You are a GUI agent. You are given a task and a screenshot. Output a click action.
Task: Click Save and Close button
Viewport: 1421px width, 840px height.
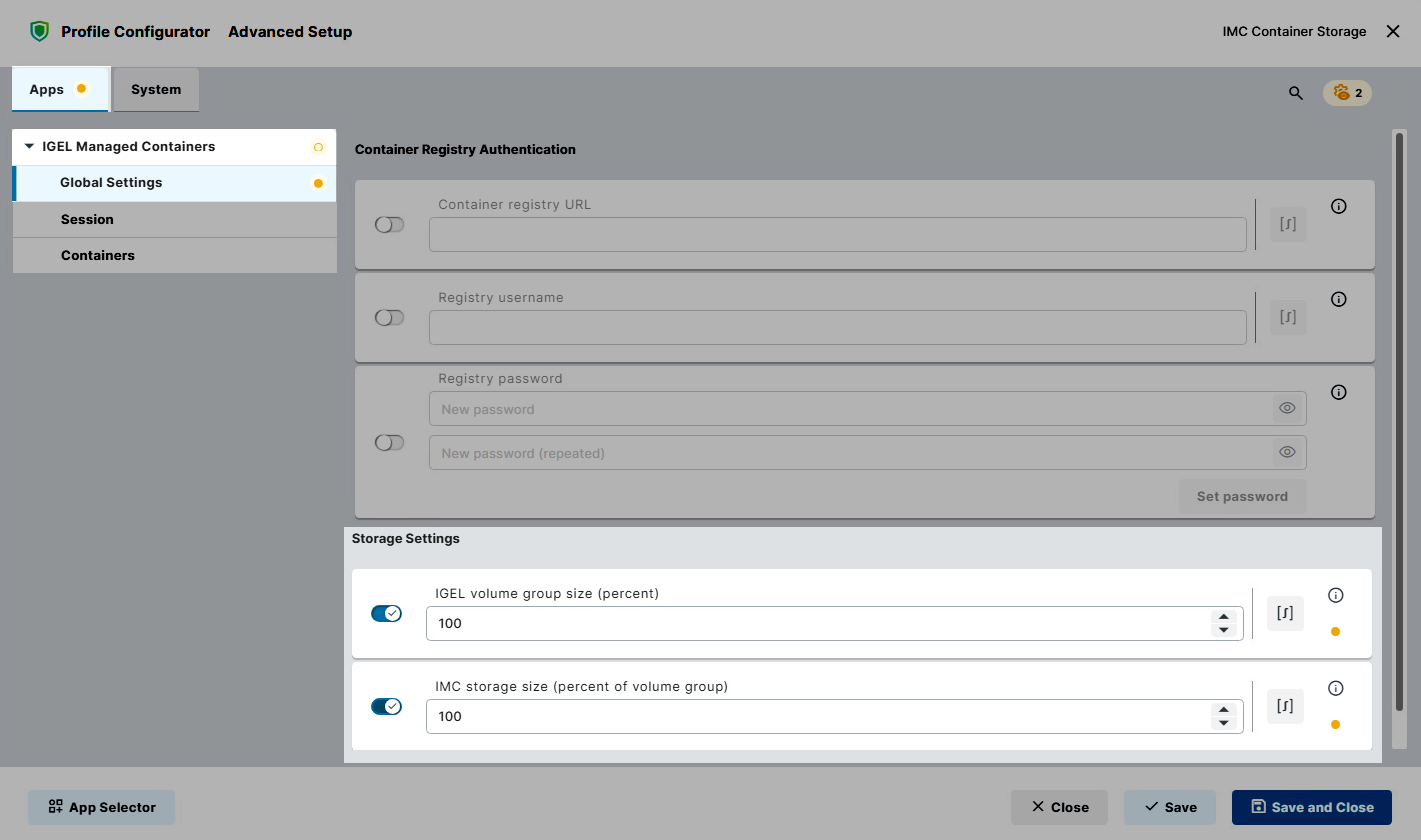coord(1312,807)
